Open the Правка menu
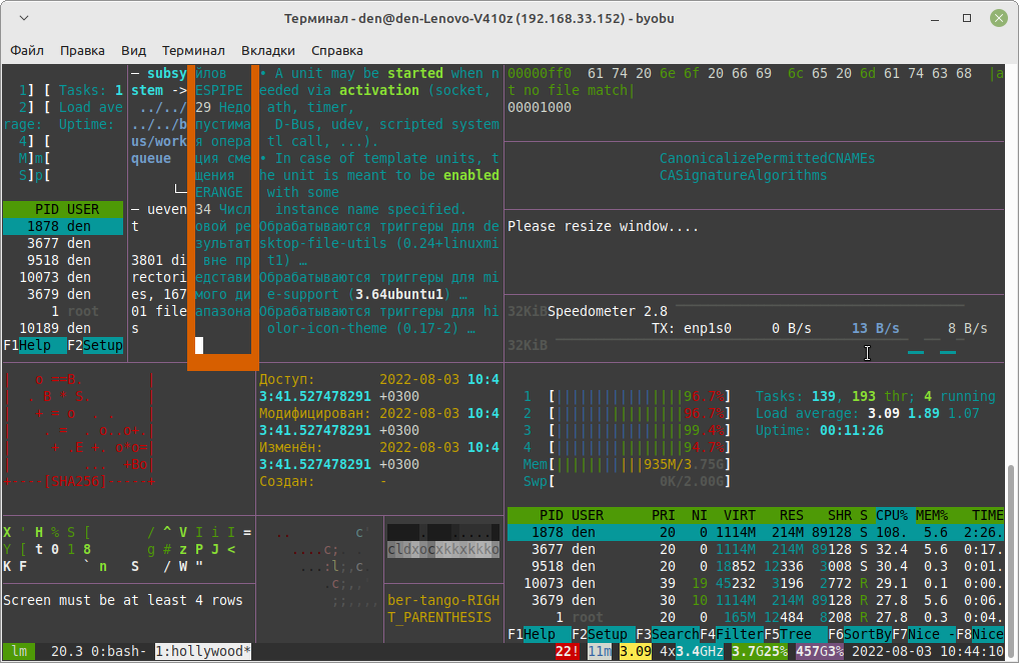 click(83, 51)
